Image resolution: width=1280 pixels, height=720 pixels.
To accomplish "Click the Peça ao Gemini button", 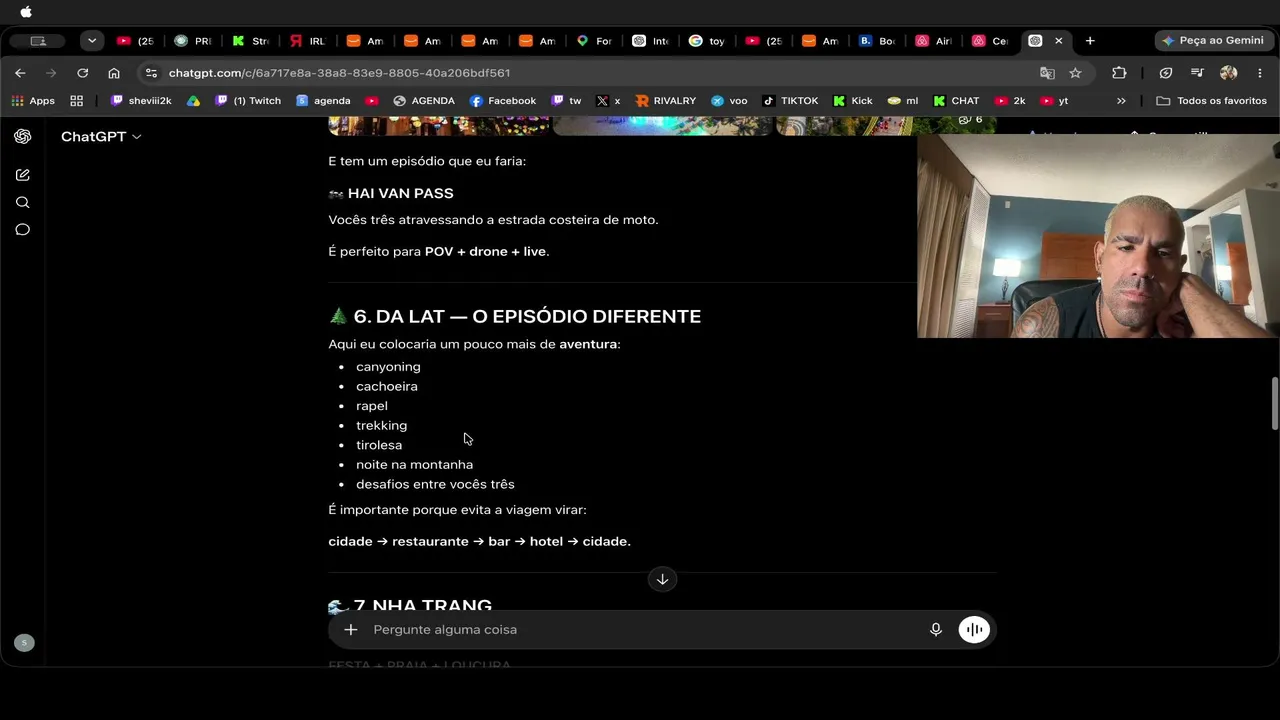I will (x=1212, y=41).
